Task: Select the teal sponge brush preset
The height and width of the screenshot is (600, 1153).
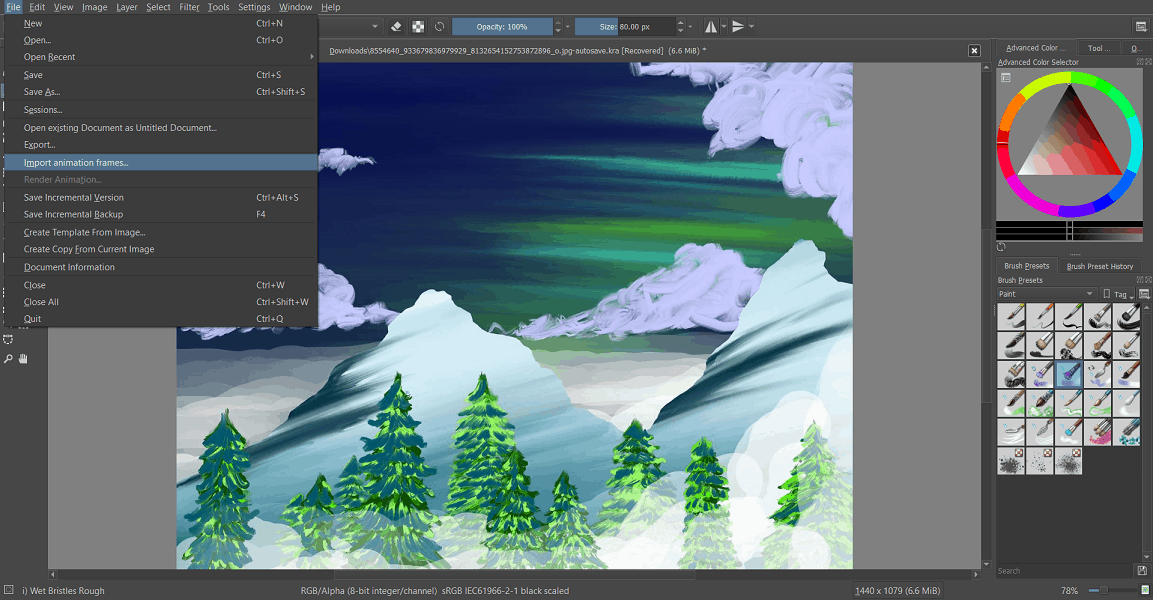Action: (x=1127, y=432)
